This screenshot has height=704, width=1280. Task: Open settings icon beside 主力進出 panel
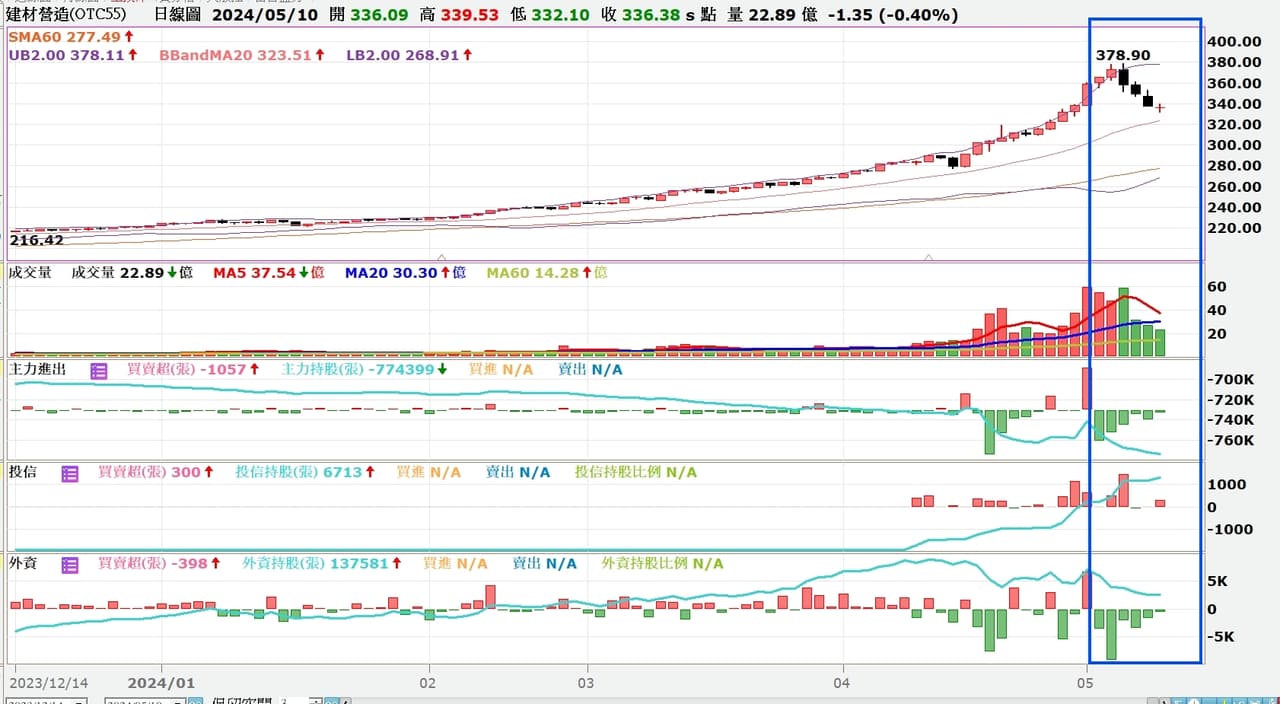click(99, 370)
